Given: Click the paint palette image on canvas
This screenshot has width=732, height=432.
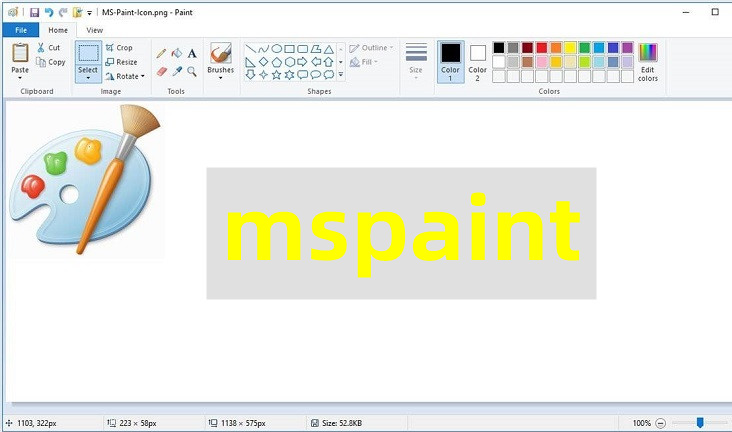Looking at the screenshot, I should point(85,180).
